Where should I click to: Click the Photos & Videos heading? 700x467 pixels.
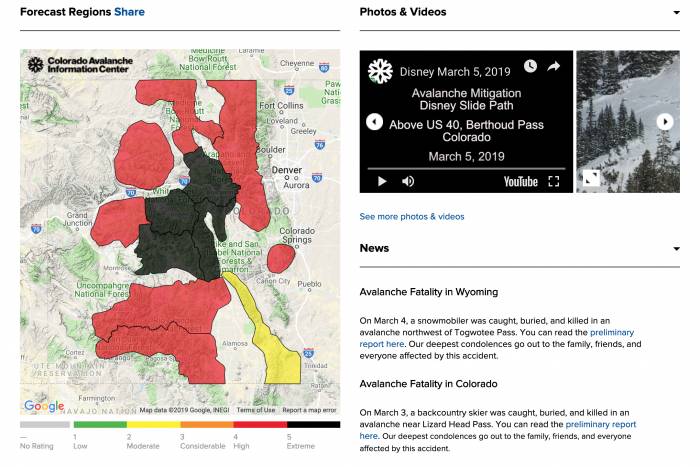coord(403,12)
